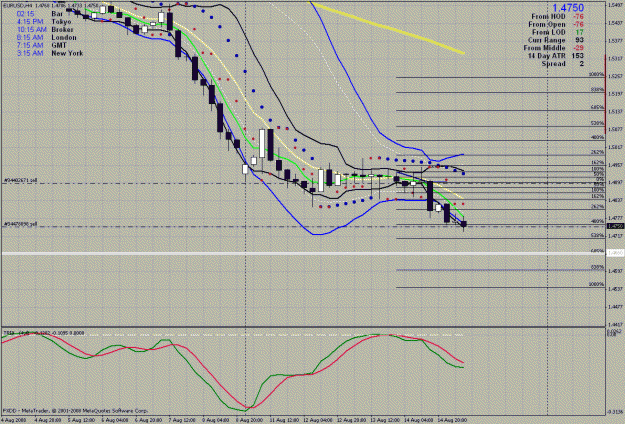
Task: Click the 1.4537 price axis label
Action: click(x=616, y=289)
